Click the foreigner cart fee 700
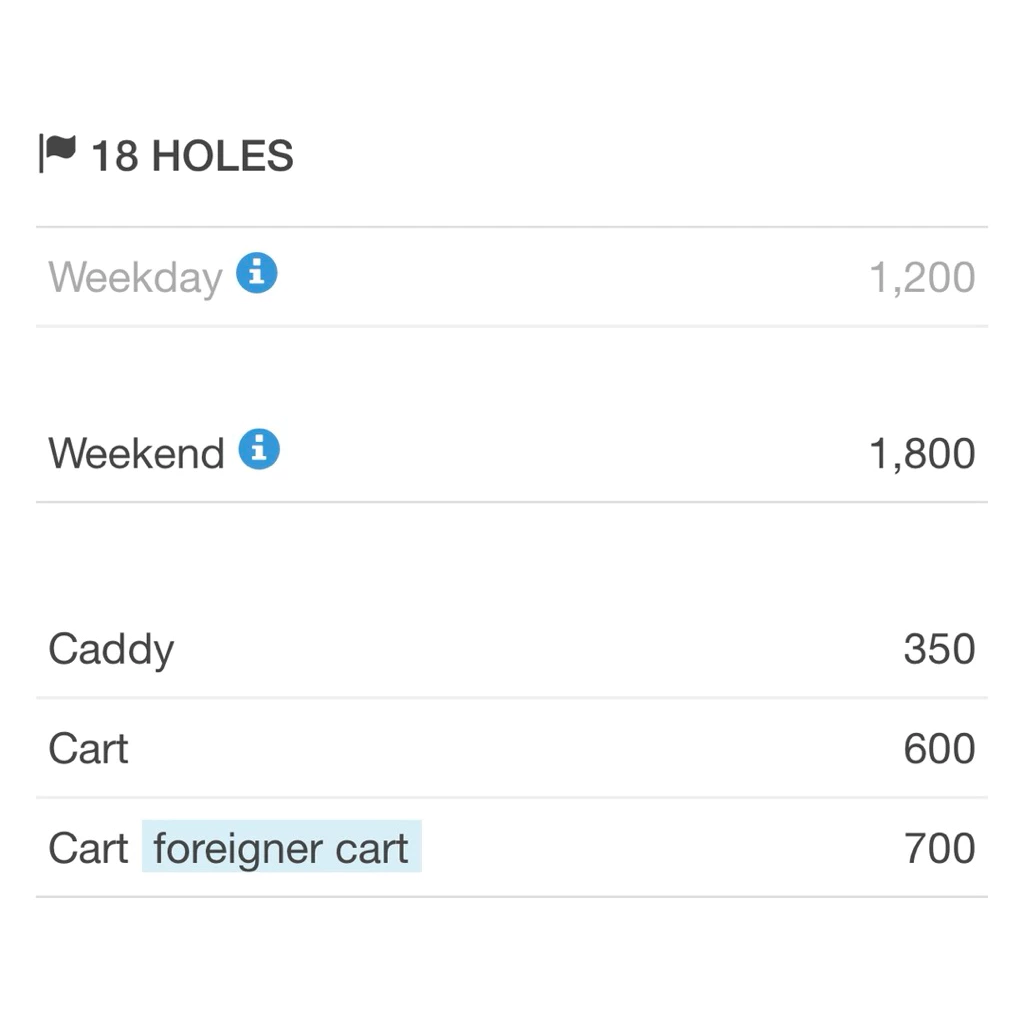The height and width of the screenshot is (1024, 1024). (940, 848)
